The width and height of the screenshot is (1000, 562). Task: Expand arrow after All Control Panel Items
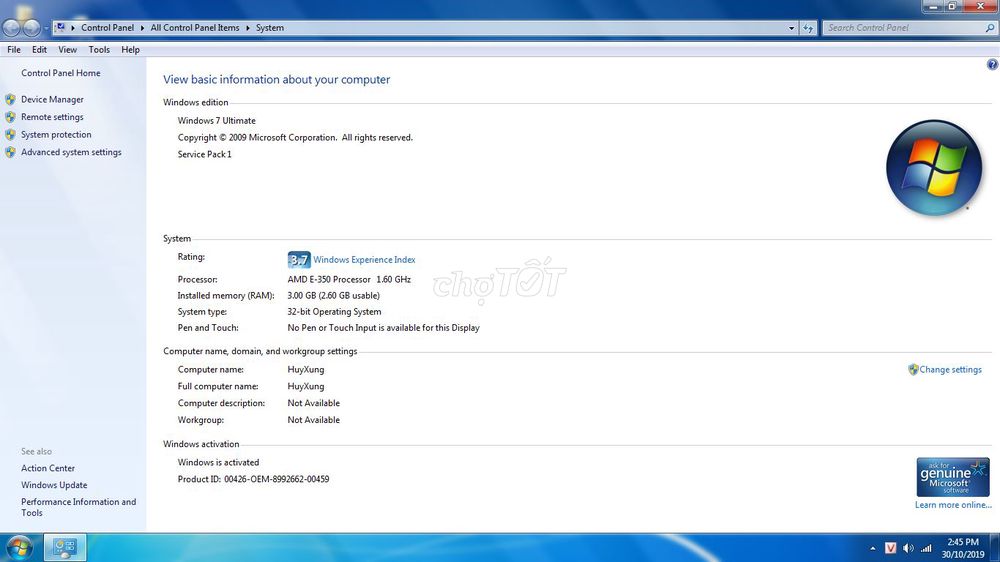247,28
